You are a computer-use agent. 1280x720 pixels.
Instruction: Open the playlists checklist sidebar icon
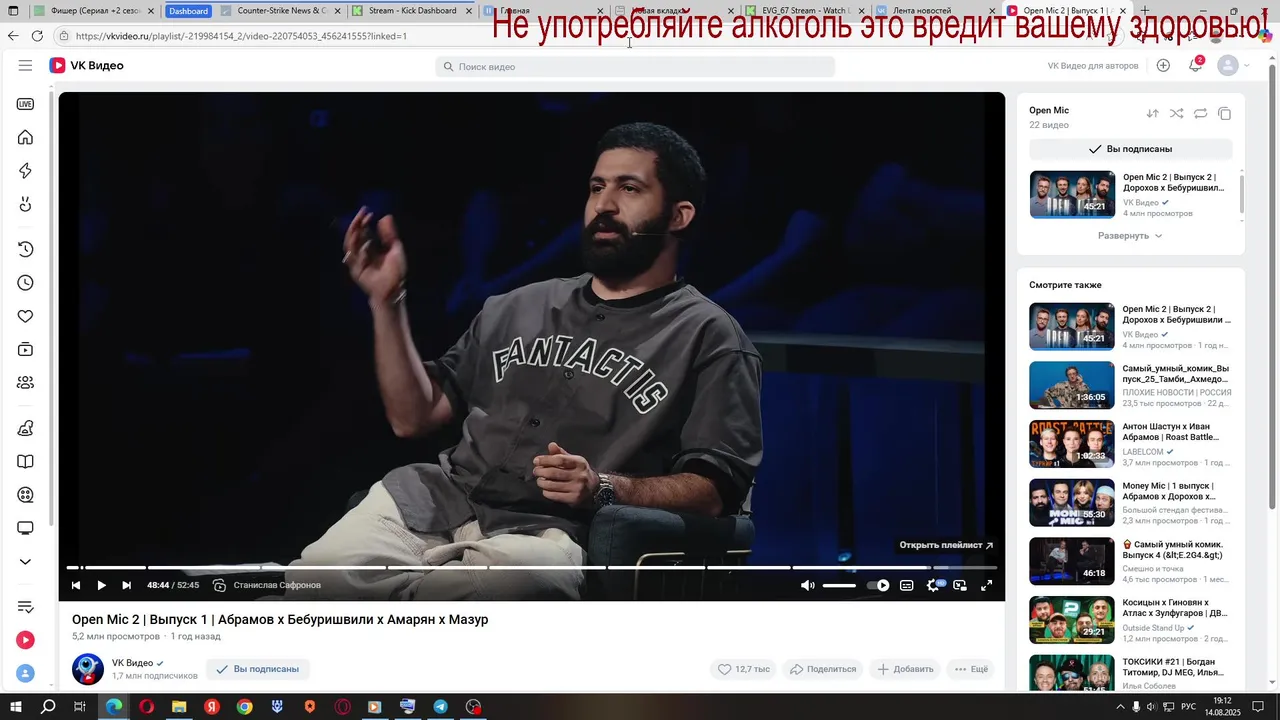pyautogui.click(x=25, y=607)
